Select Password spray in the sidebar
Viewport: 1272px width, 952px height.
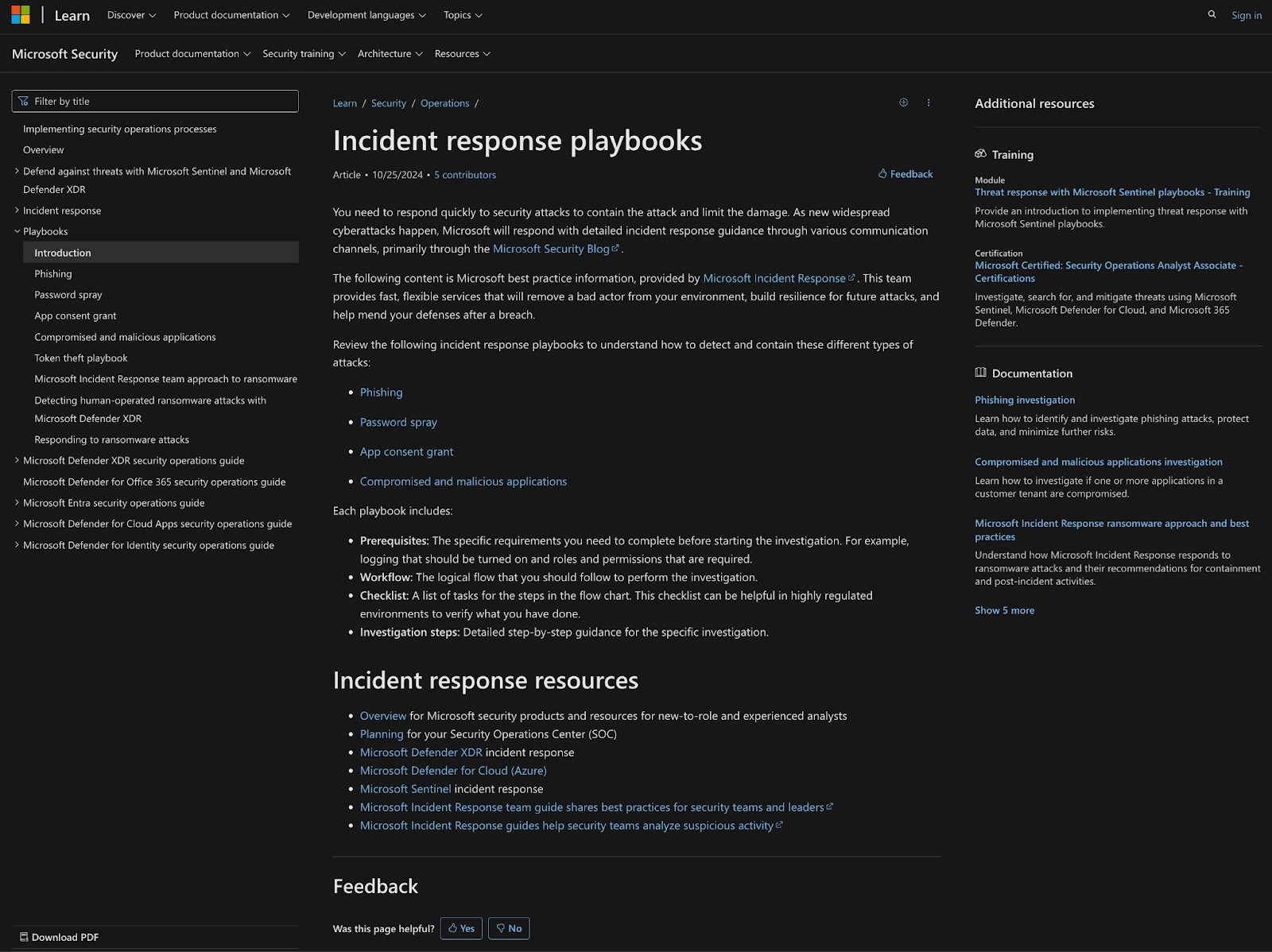click(68, 295)
